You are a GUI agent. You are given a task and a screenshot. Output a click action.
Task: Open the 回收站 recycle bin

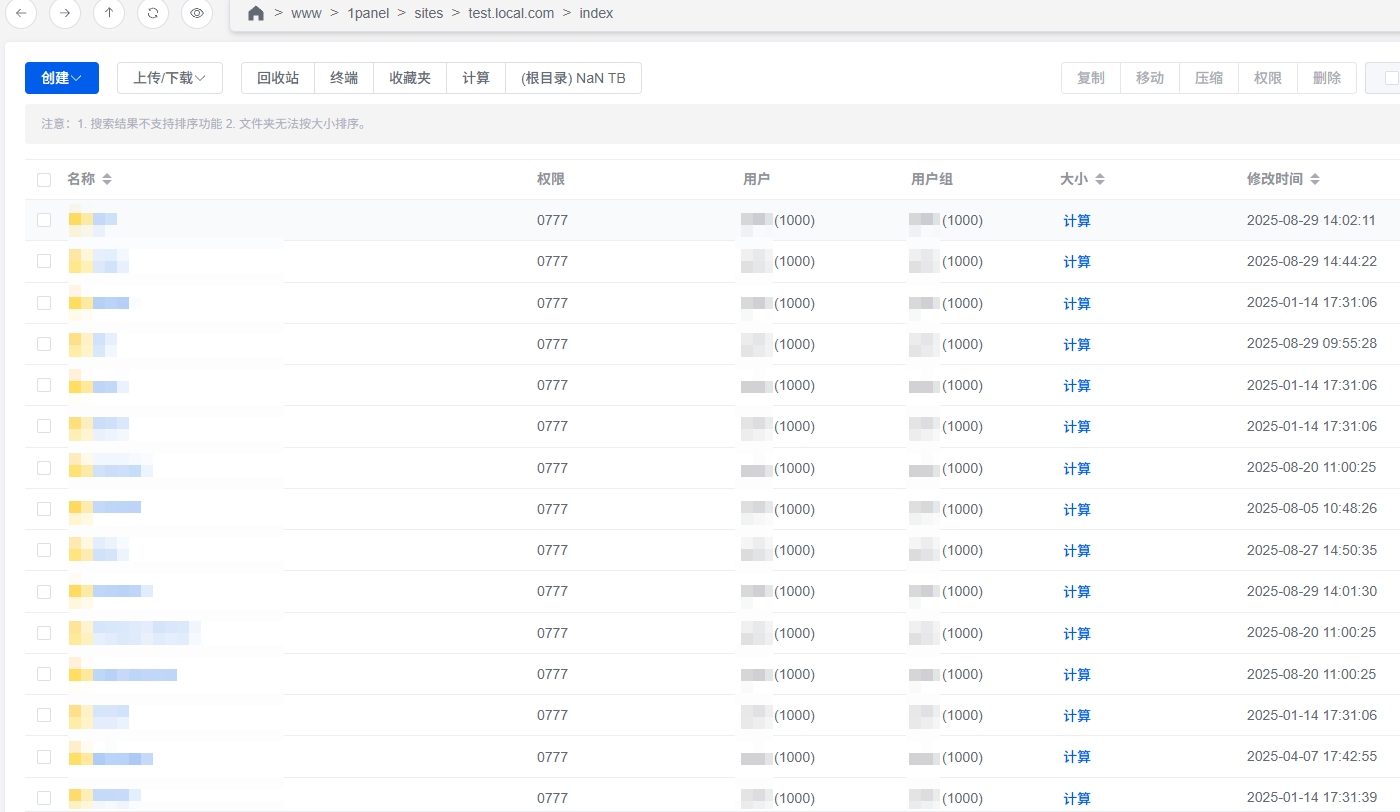click(278, 78)
